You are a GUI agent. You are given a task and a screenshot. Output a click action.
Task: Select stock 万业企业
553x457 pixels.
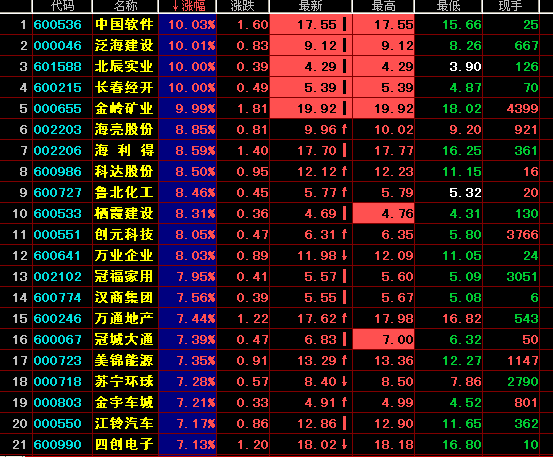pos(124,255)
